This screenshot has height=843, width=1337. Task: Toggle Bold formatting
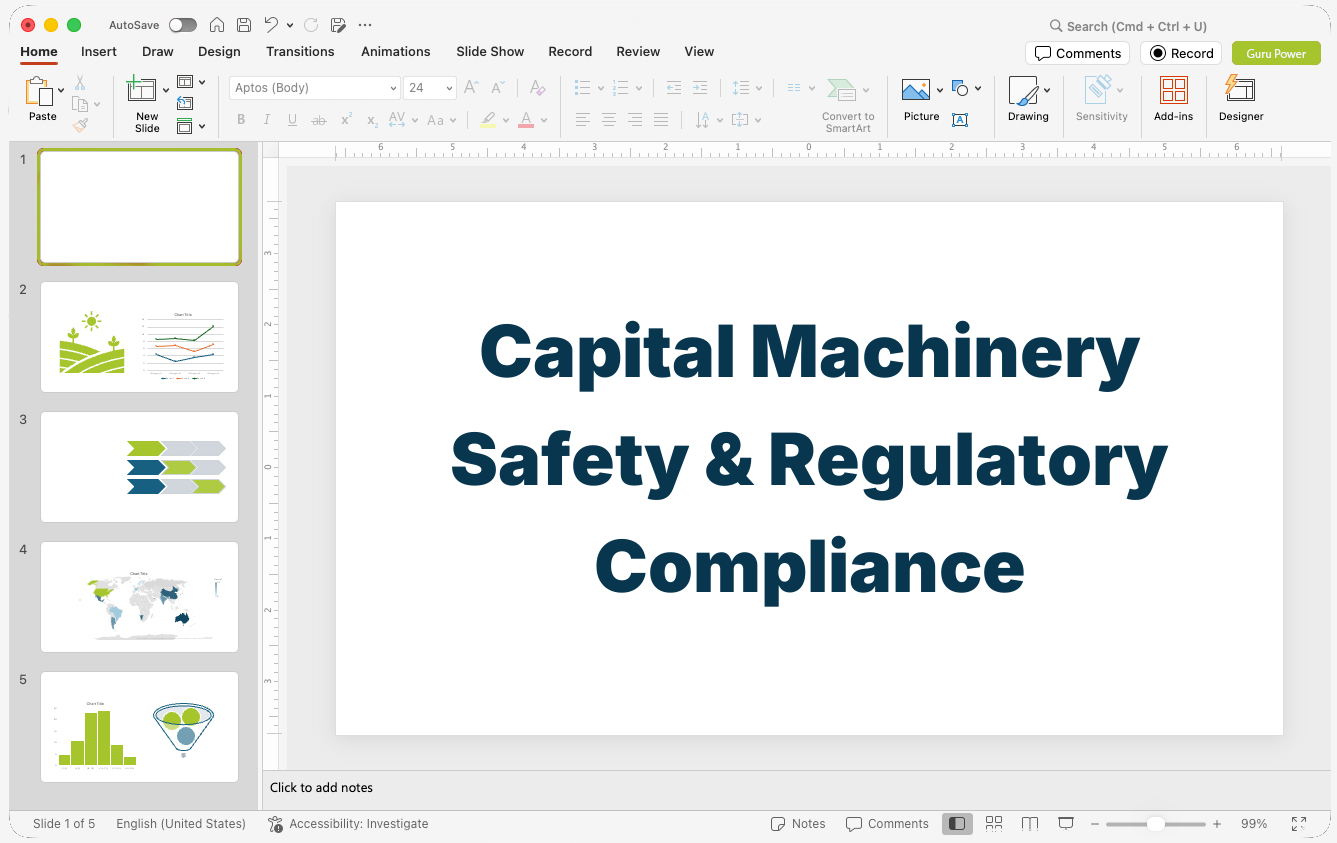241,120
